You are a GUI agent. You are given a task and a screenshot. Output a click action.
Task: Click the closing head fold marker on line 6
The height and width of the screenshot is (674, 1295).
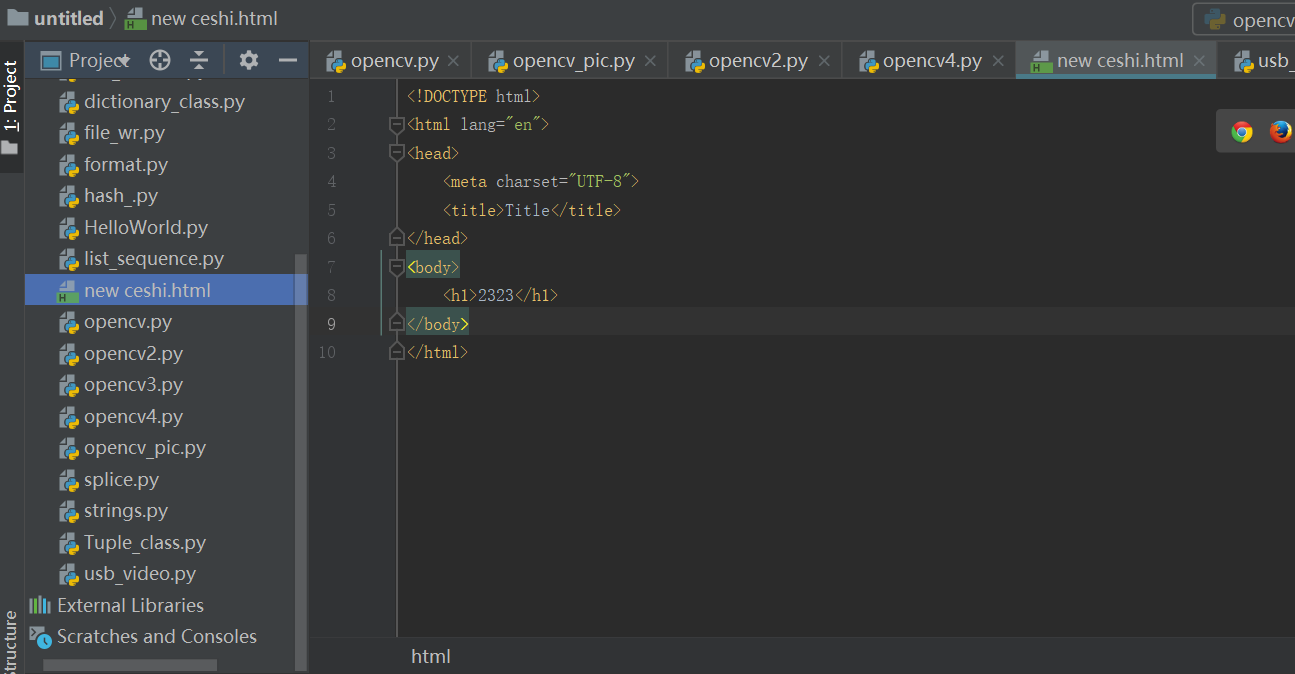pos(396,238)
